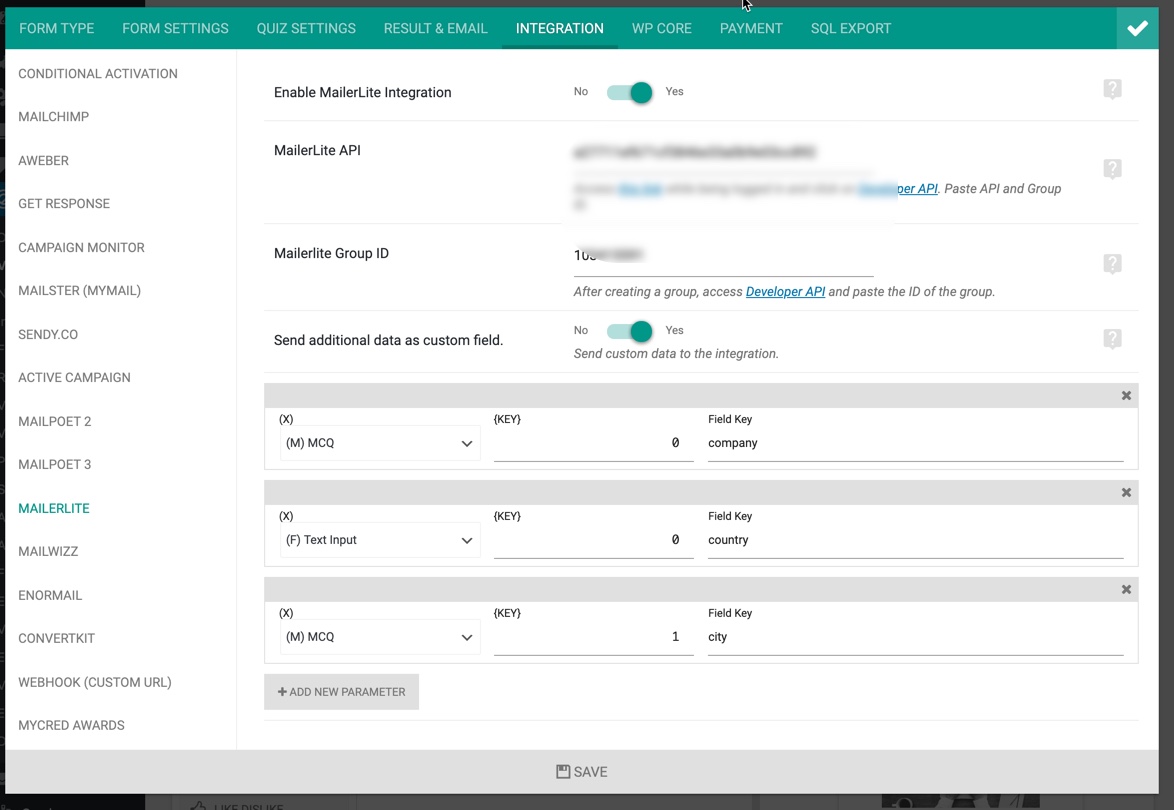1174x810 pixels.
Task: Open MailPoet 3 integration section
Action: click(x=55, y=464)
